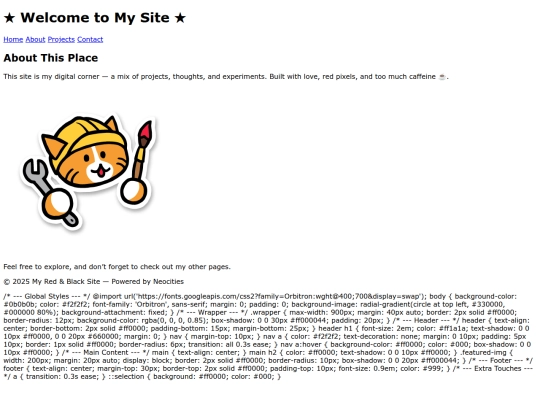Open the Home link
The height and width of the screenshot is (405, 540).
[x=13, y=39]
